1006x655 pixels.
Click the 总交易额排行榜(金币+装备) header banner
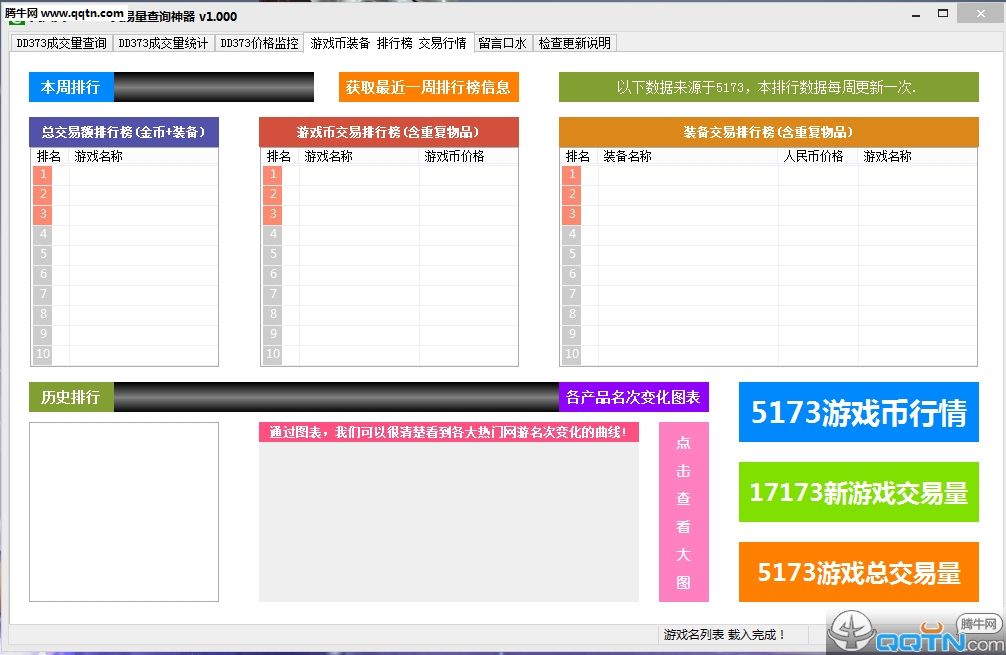(124, 132)
